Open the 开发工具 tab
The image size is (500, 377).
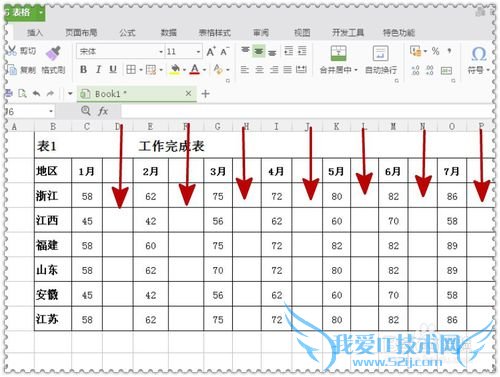point(348,33)
